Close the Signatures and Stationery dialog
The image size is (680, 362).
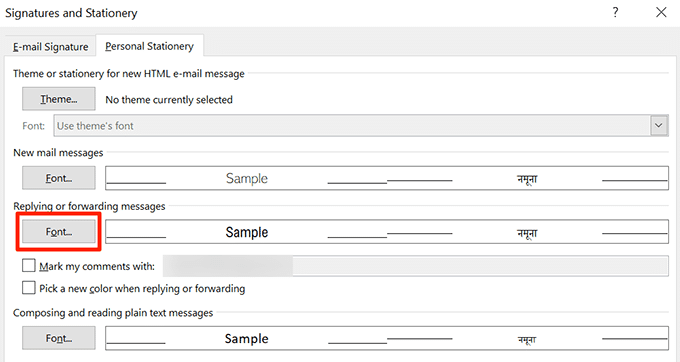(x=661, y=12)
